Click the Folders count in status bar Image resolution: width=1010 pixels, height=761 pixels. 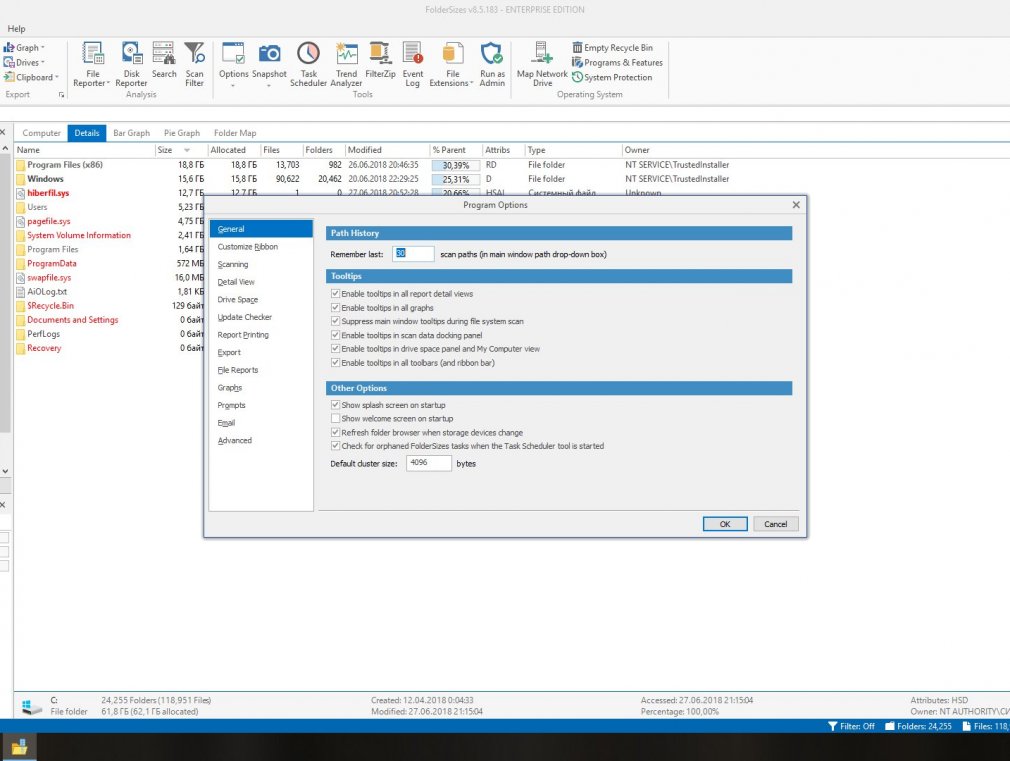[919, 726]
